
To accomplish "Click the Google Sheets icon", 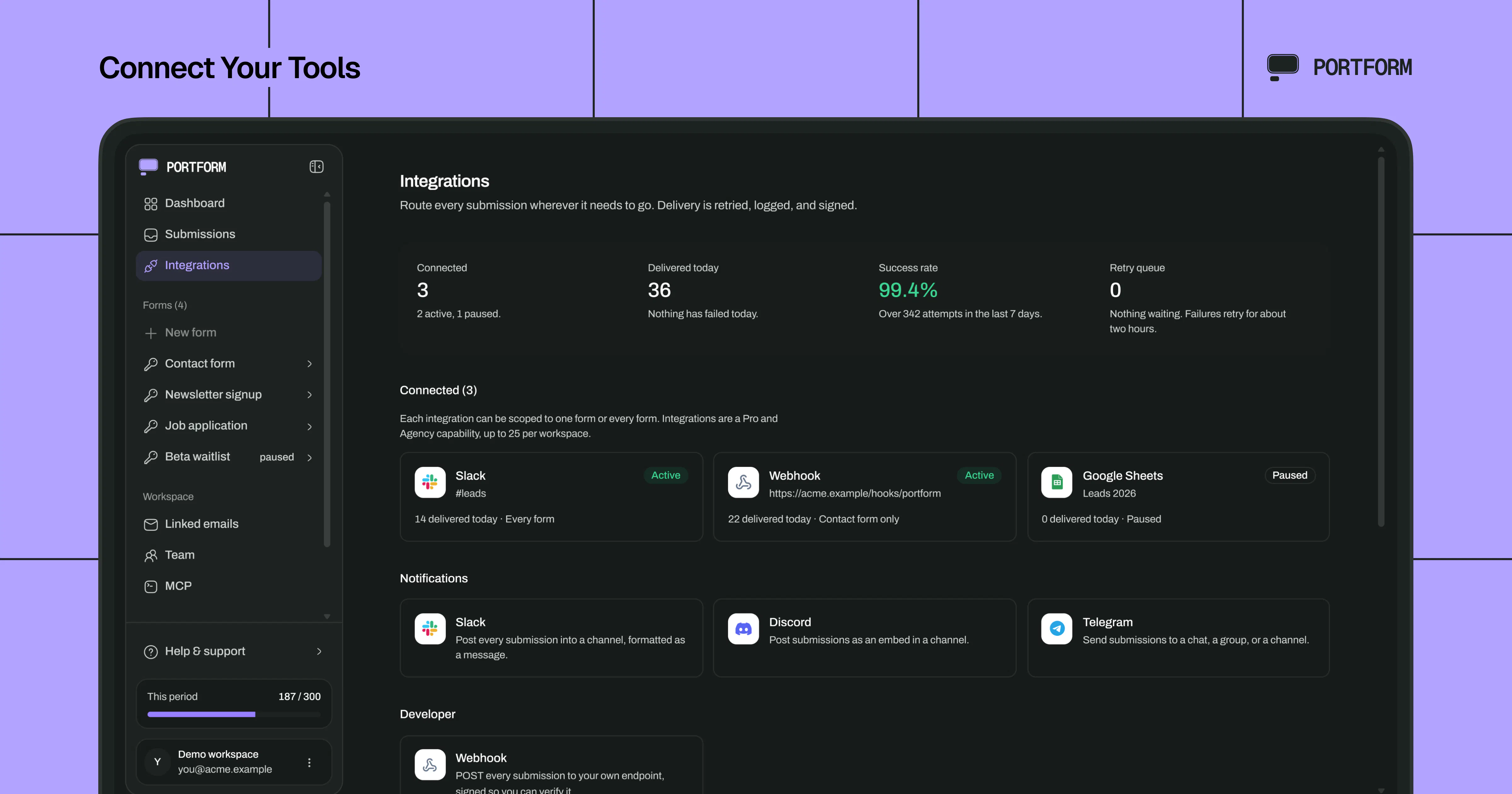I will pos(1057,483).
